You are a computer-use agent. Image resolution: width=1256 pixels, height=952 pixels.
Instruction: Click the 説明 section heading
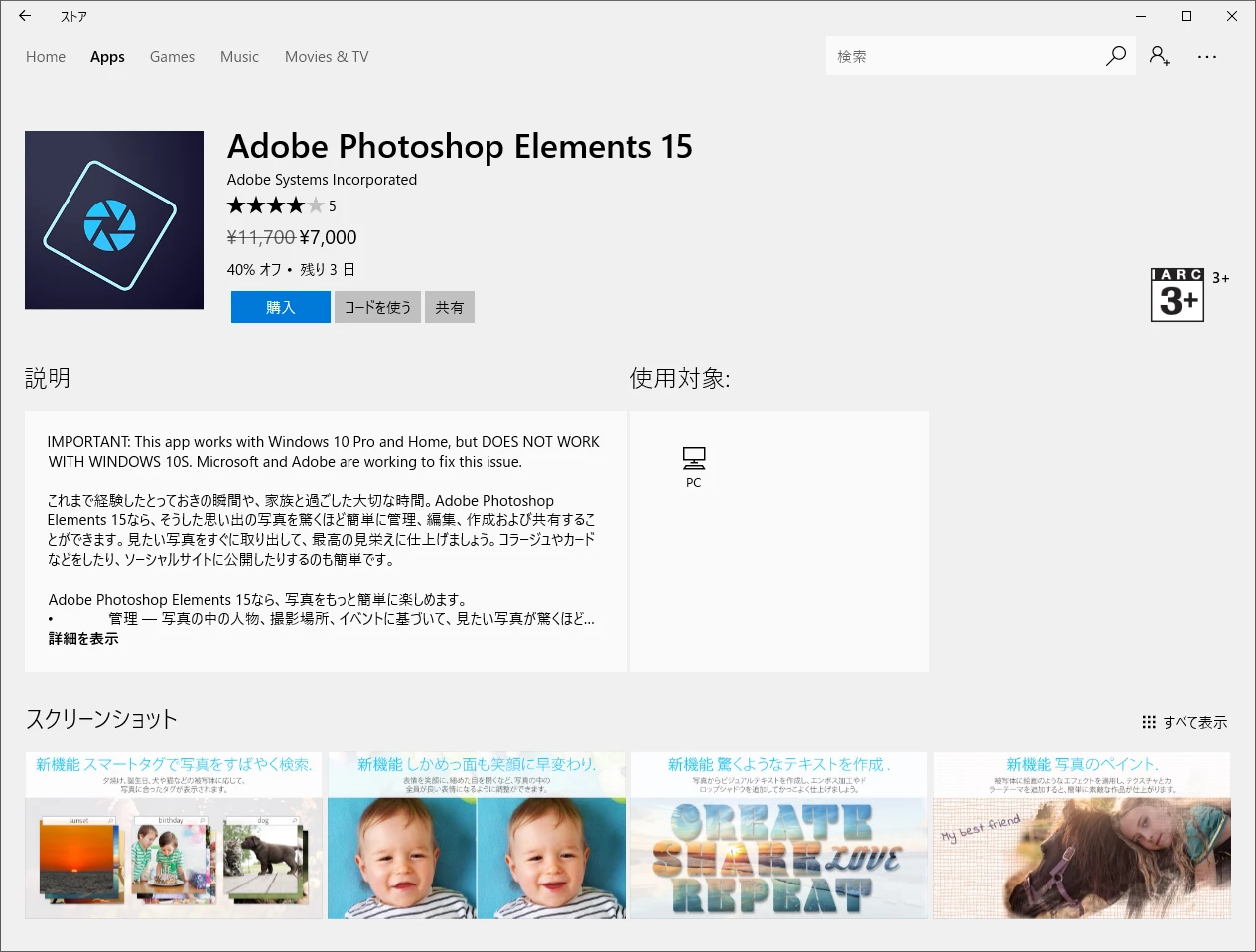(48, 378)
